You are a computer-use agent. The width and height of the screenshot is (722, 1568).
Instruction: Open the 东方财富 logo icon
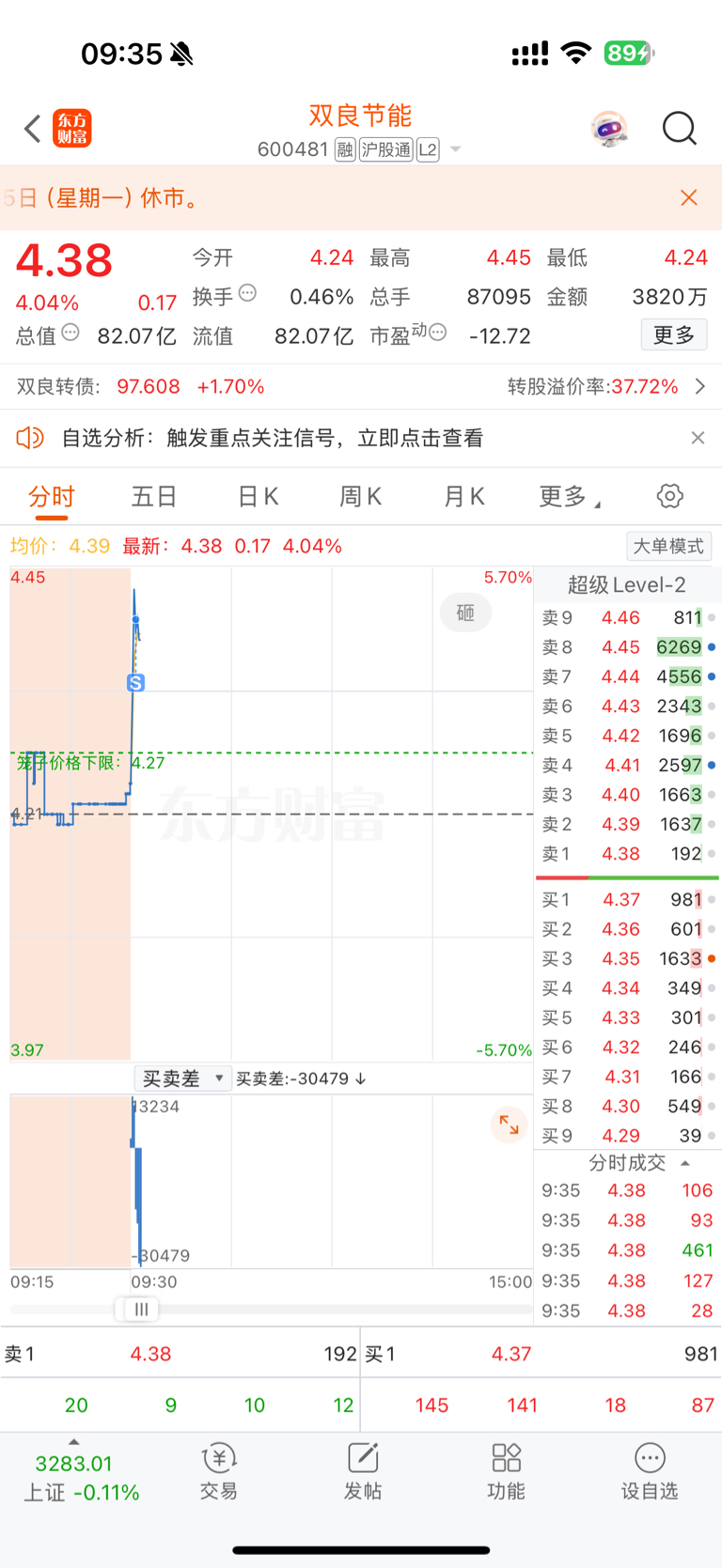click(72, 129)
